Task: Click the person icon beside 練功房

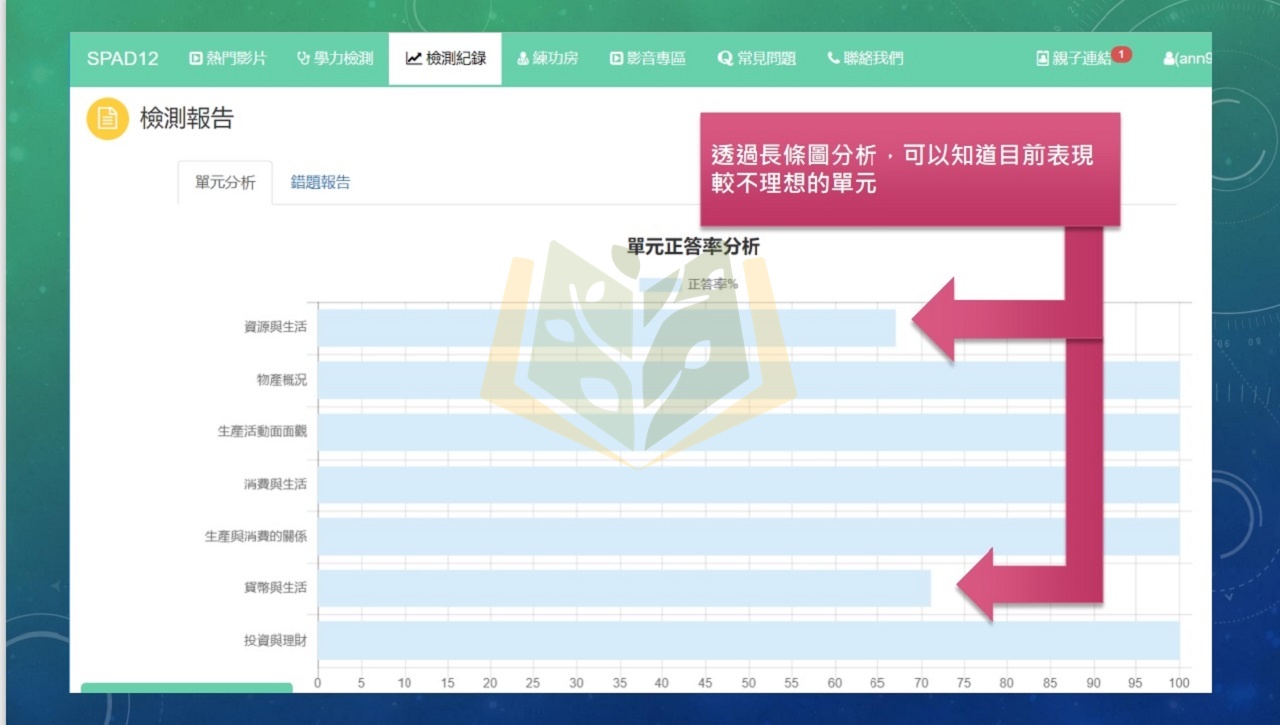Action: click(522, 59)
